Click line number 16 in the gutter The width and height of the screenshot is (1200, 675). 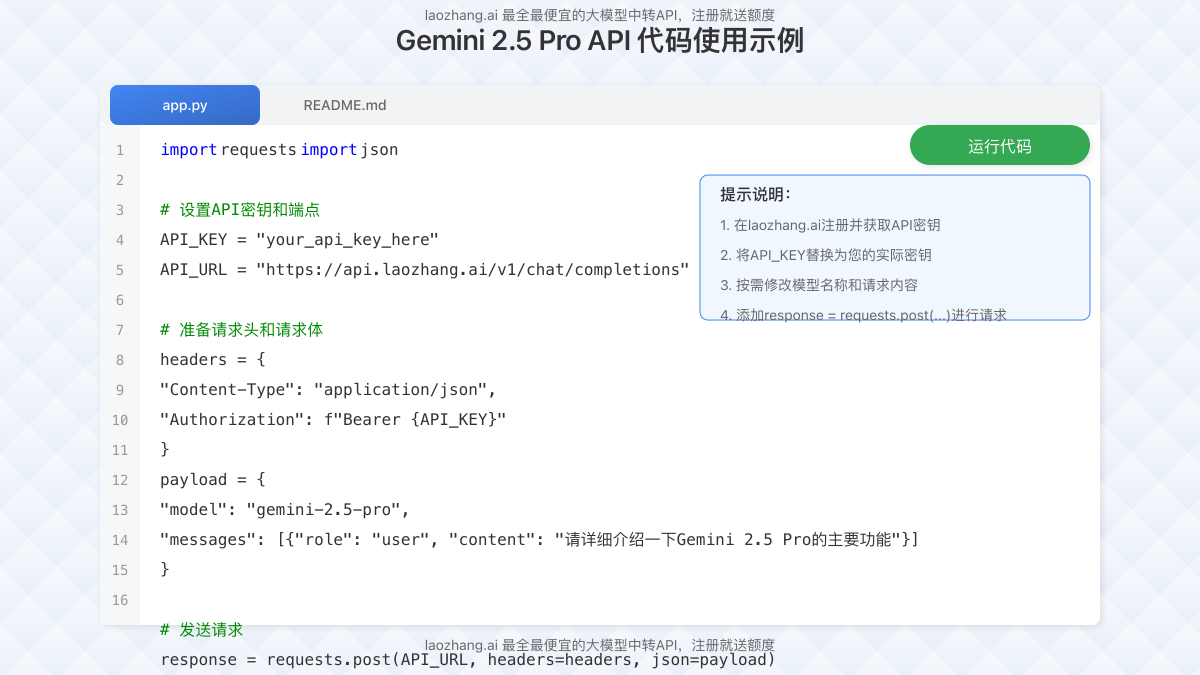120,600
